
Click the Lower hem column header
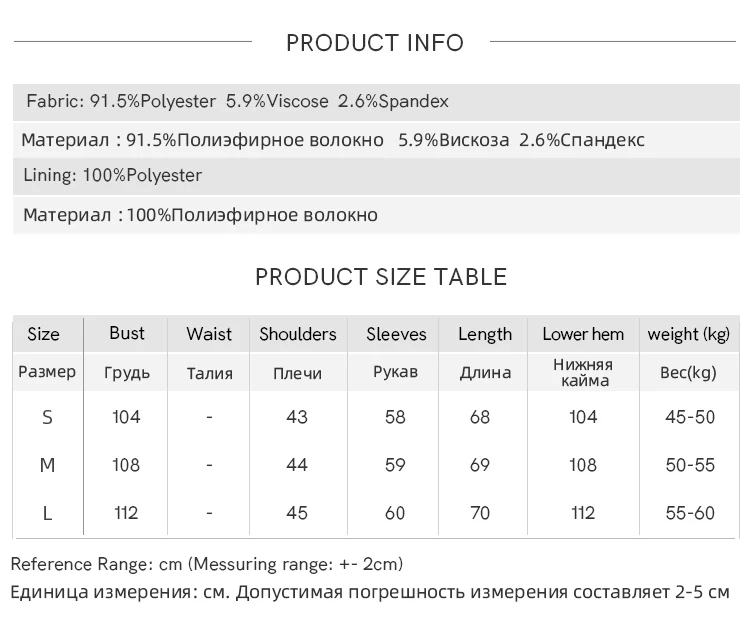(583, 334)
